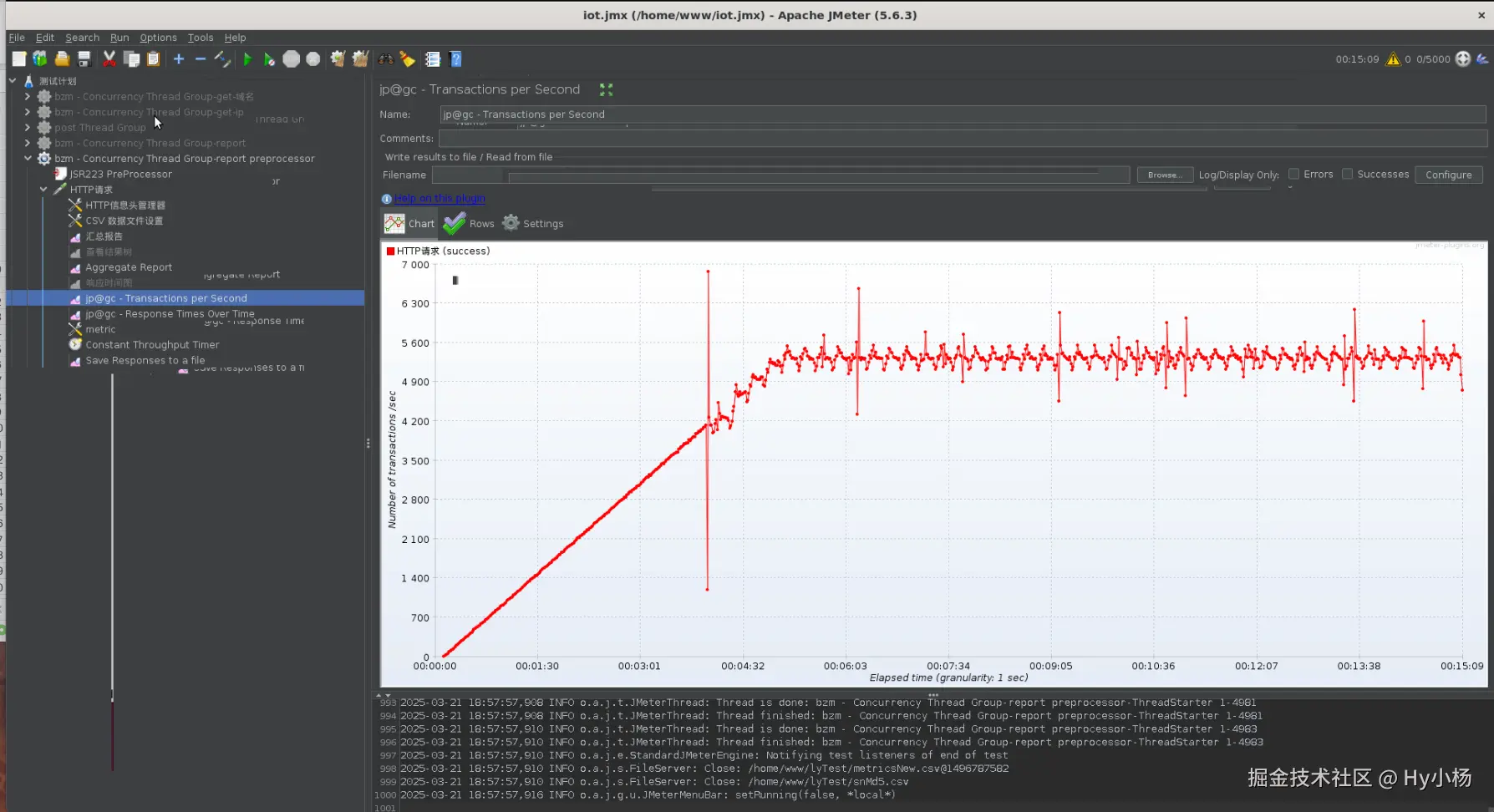Open the Run menu
Viewport: 1494px width, 812px height.
[119, 38]
